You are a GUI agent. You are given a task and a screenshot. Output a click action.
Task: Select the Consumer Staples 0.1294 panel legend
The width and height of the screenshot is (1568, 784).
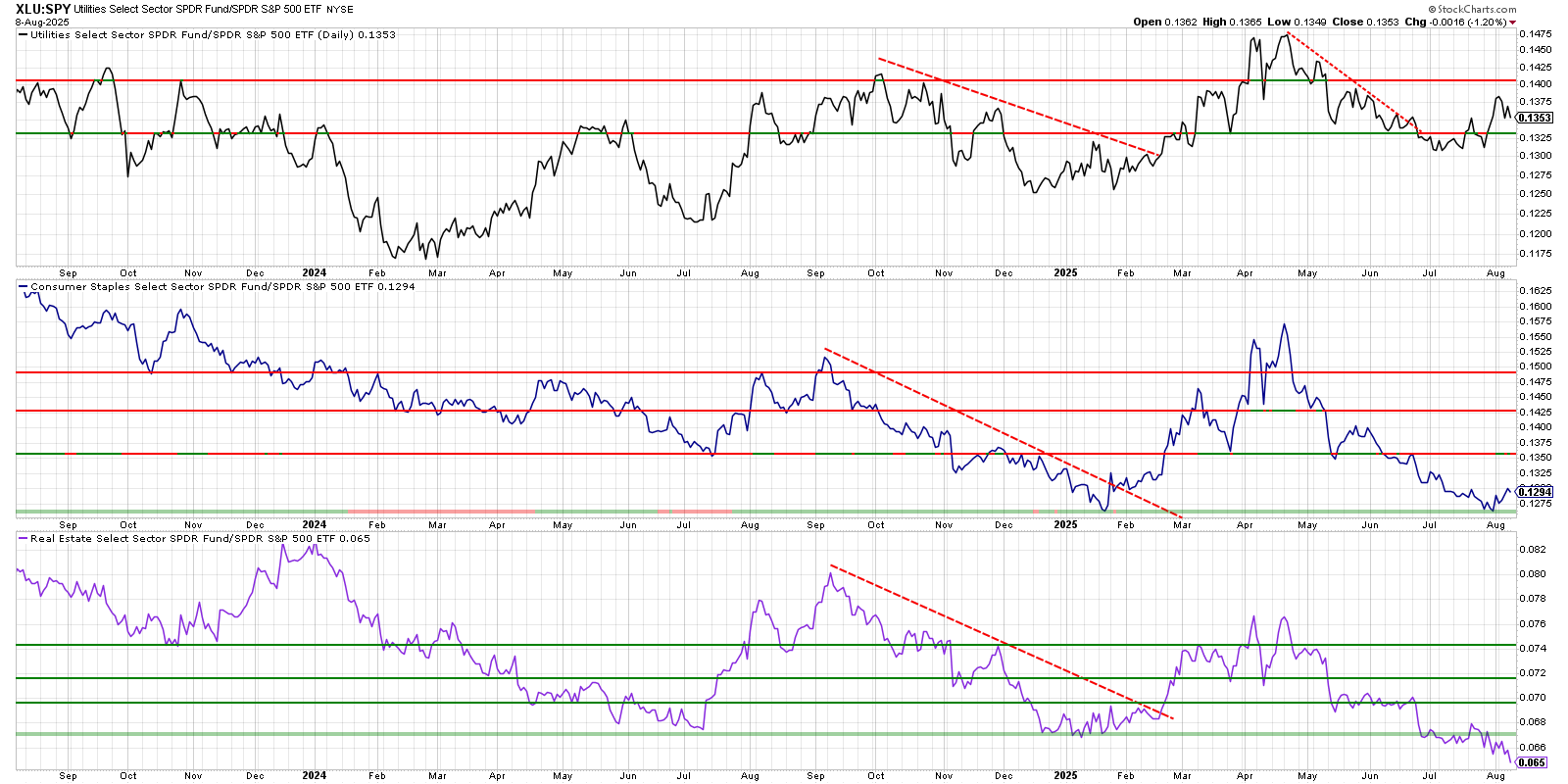point(218,287)
